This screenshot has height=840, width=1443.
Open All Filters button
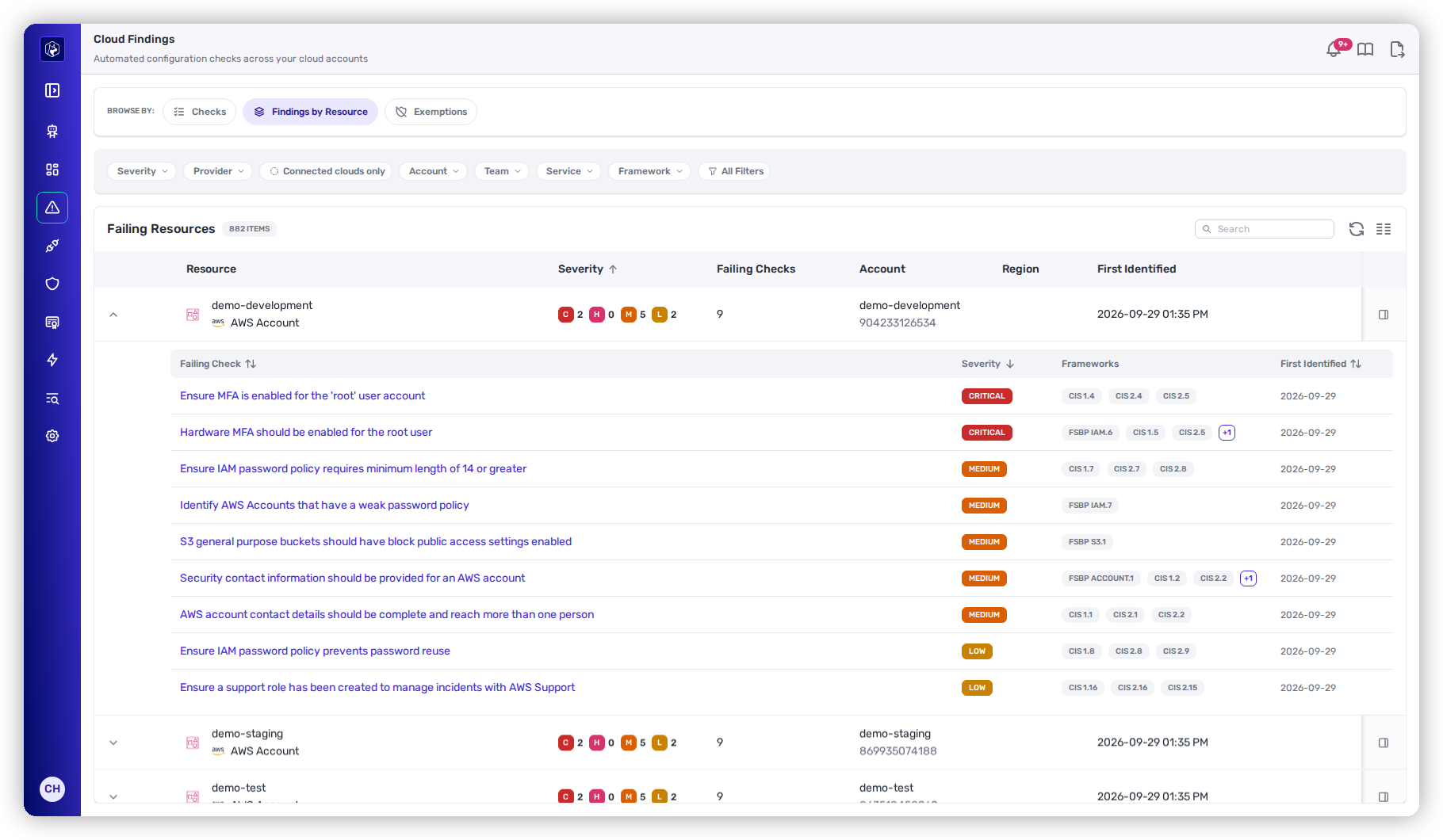pos(735,171)
